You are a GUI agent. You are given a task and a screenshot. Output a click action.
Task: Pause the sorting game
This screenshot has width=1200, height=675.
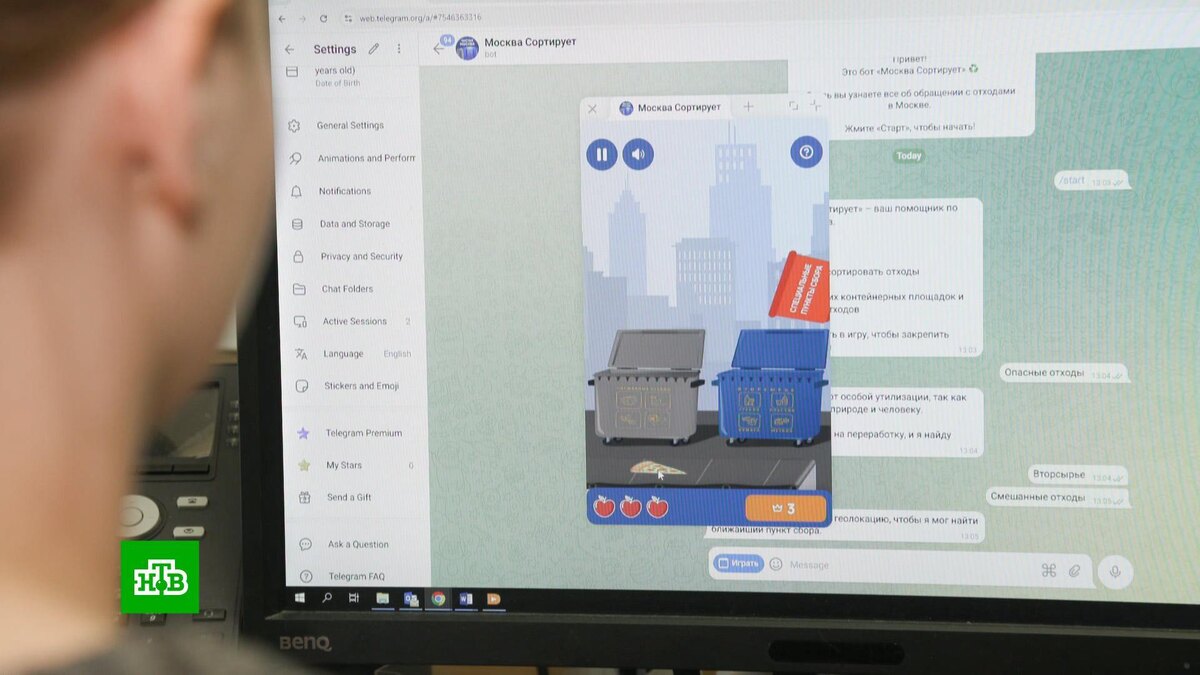[x=601, y=154]
